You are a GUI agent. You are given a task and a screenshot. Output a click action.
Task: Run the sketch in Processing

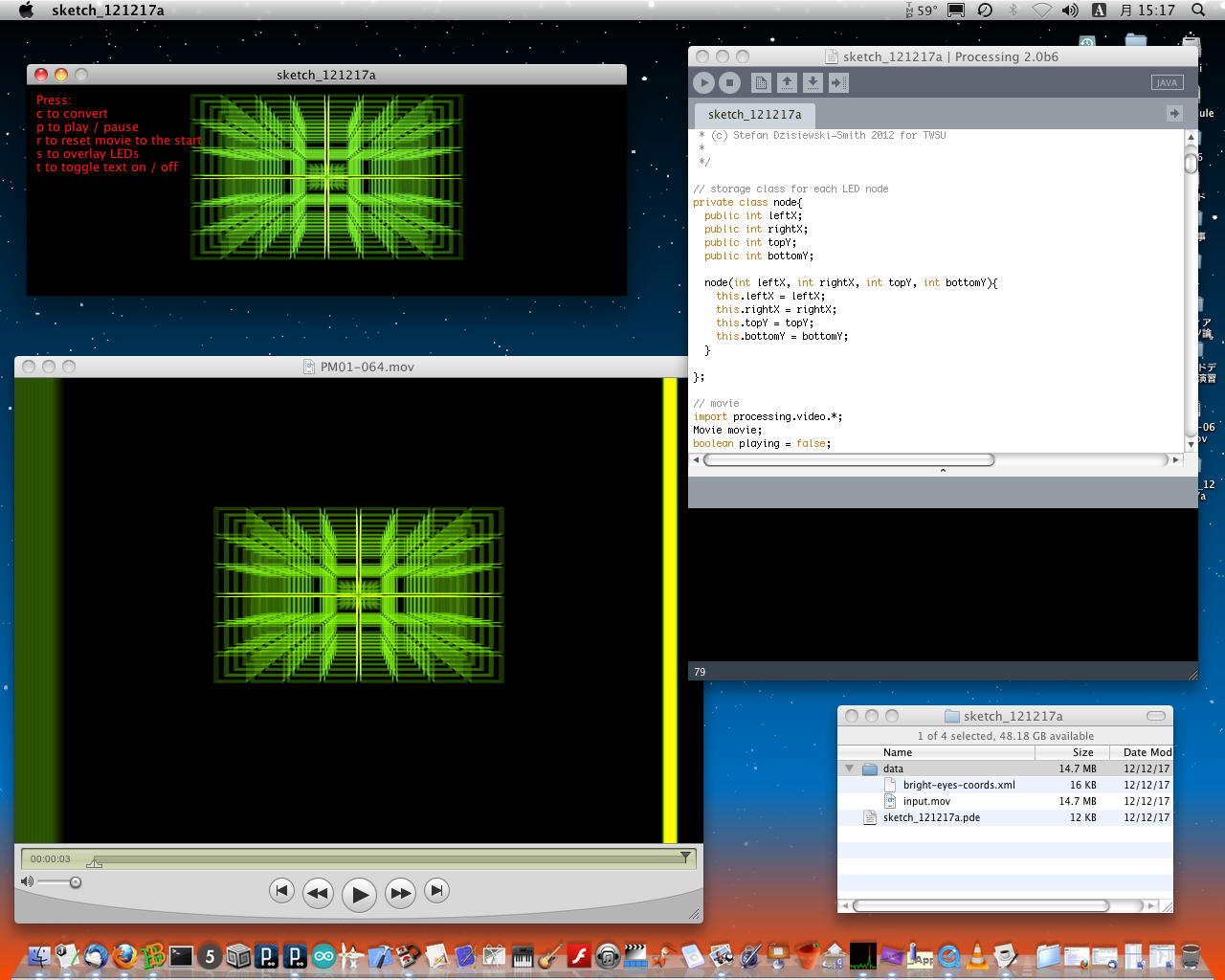703,83
